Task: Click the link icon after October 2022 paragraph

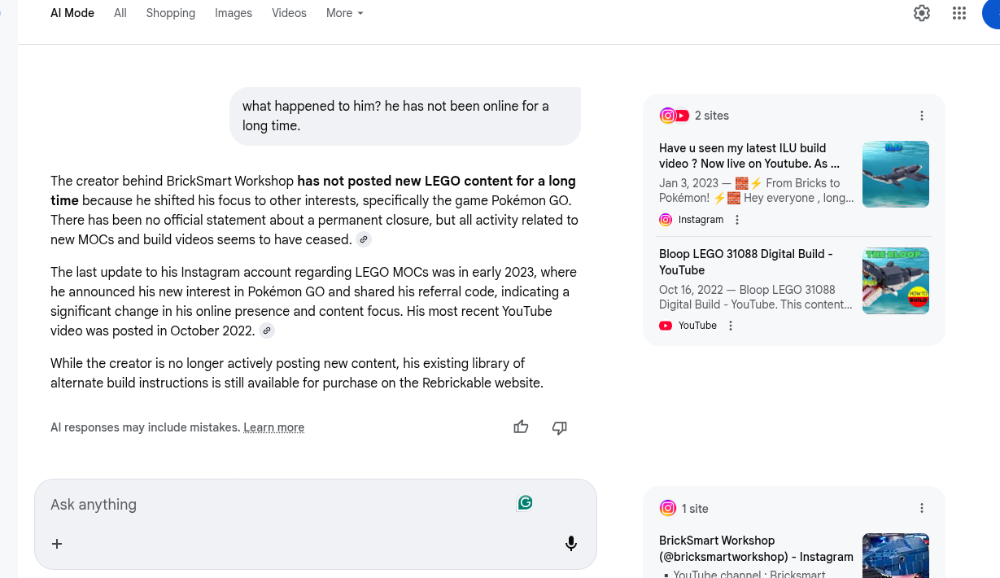Action: click(x=267, y=331)
